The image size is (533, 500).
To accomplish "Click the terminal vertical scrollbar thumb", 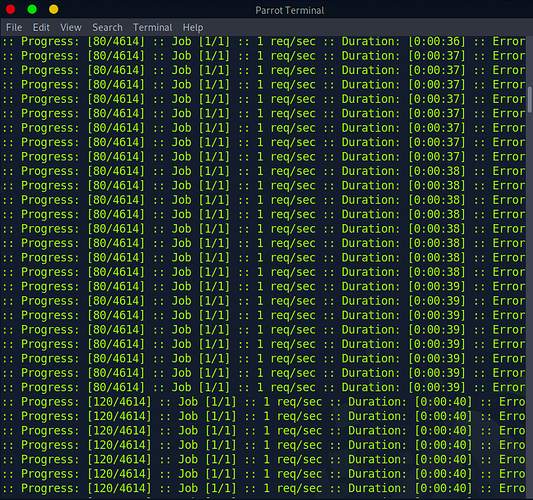I will [x=530, y=99].
